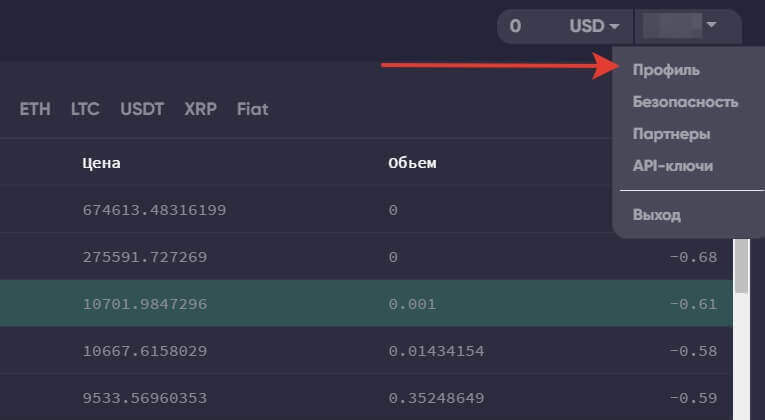Click the row with price 275591.727269

144,257
